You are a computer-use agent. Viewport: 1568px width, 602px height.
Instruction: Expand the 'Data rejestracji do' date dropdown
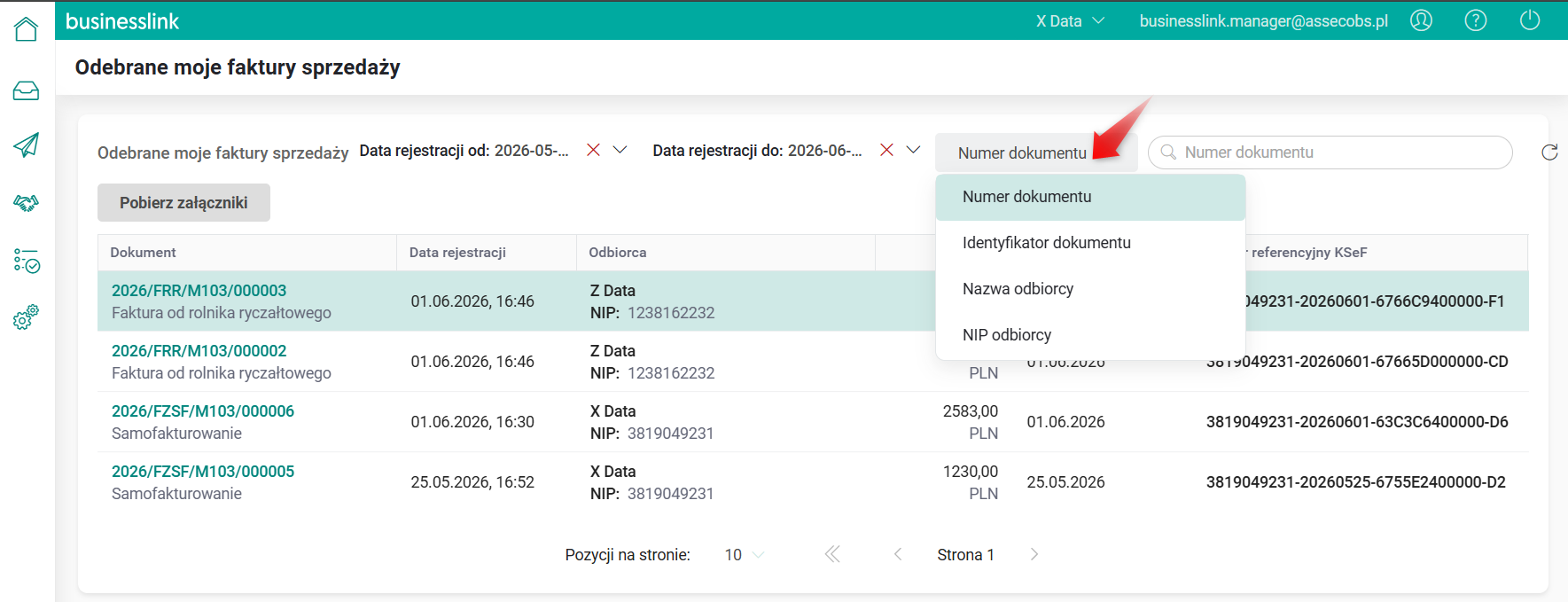click(x=913, y=150)
